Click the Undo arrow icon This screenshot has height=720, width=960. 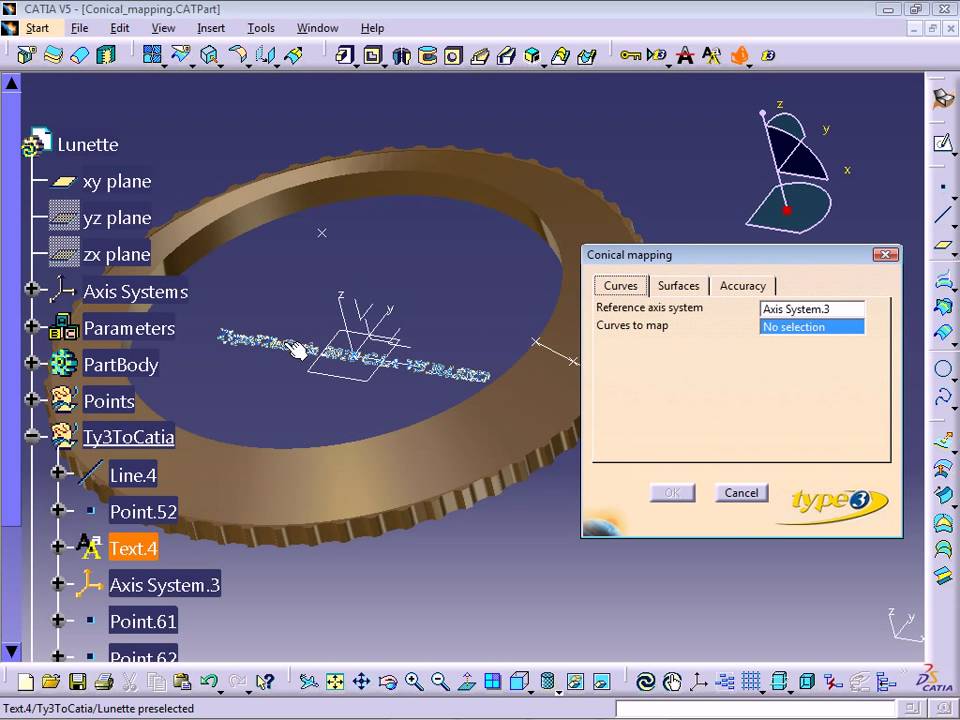[209, 681]
